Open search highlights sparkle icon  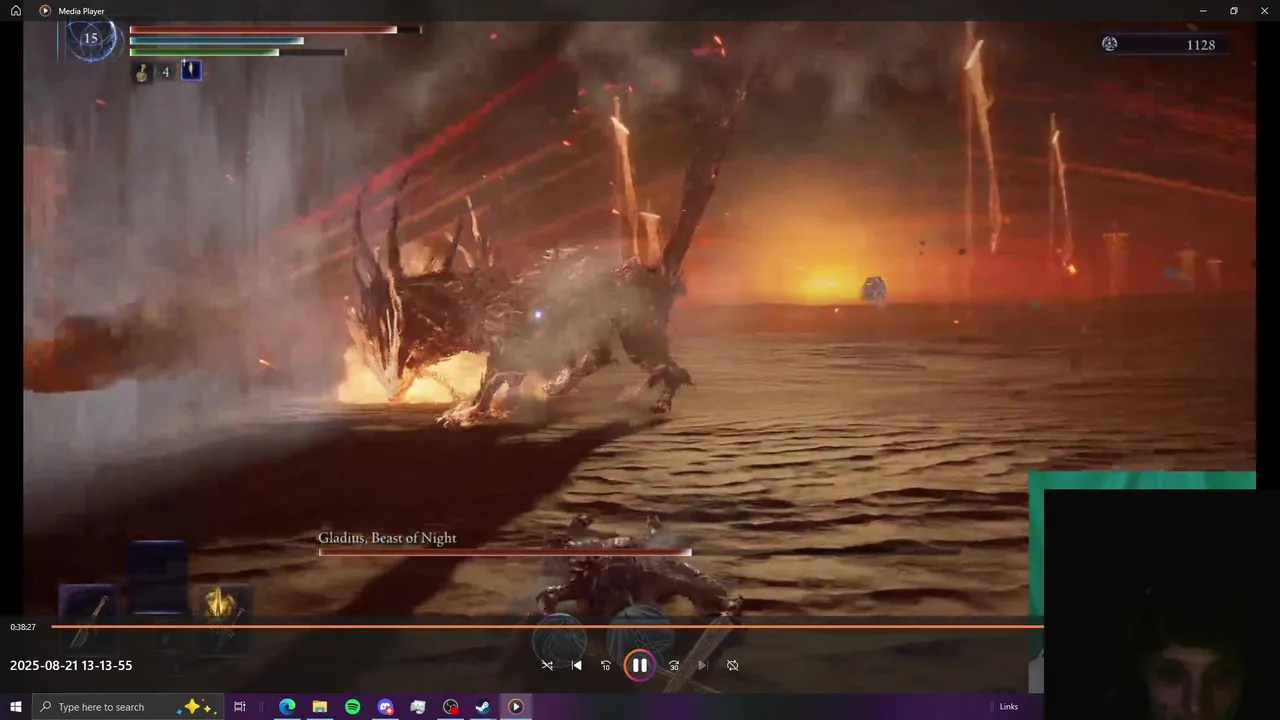click(x=197, y=707)
